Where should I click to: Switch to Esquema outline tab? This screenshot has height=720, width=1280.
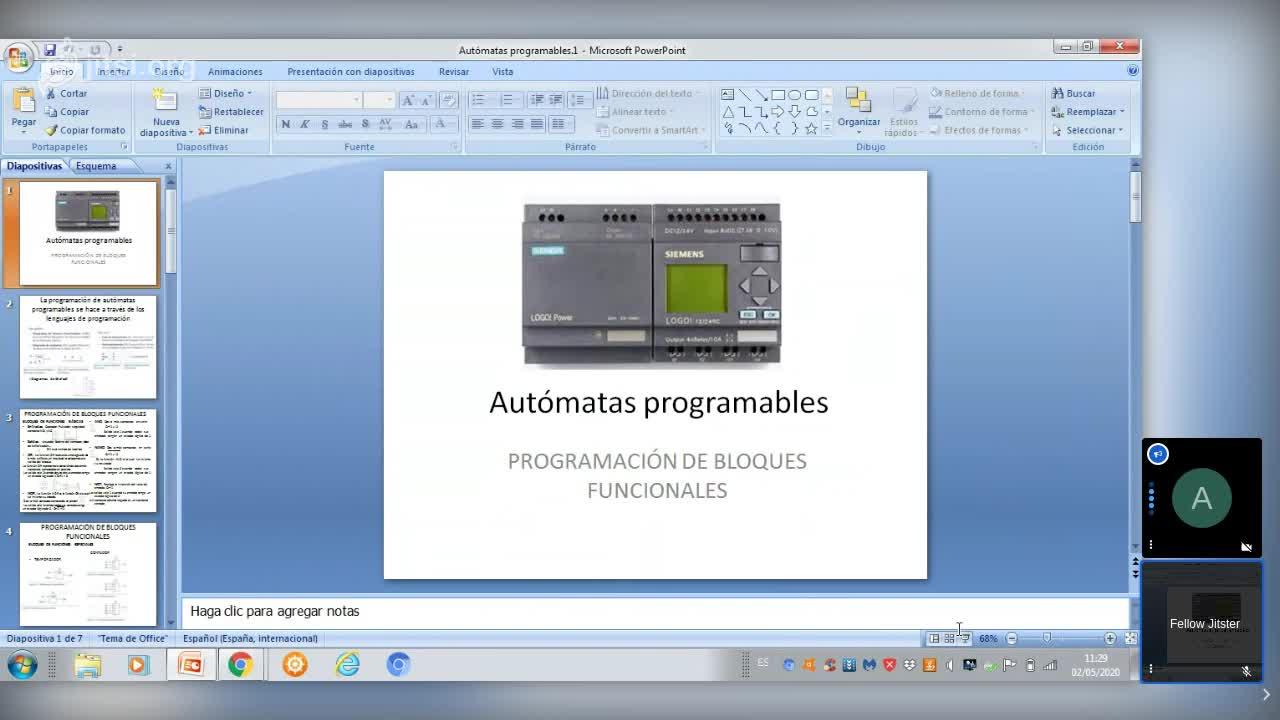pyautogui.click(x=96, y=166)
